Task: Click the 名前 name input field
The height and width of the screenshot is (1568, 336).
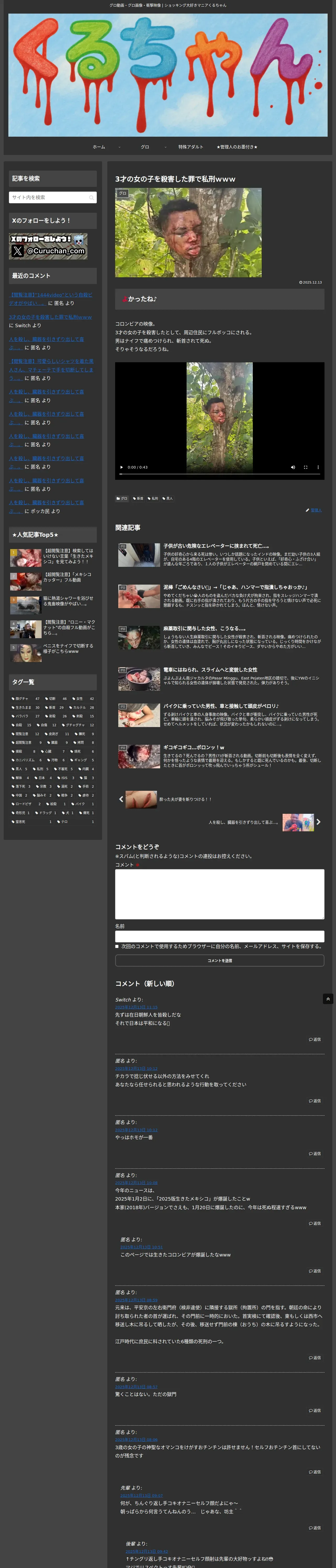Action: pos(220,936)
